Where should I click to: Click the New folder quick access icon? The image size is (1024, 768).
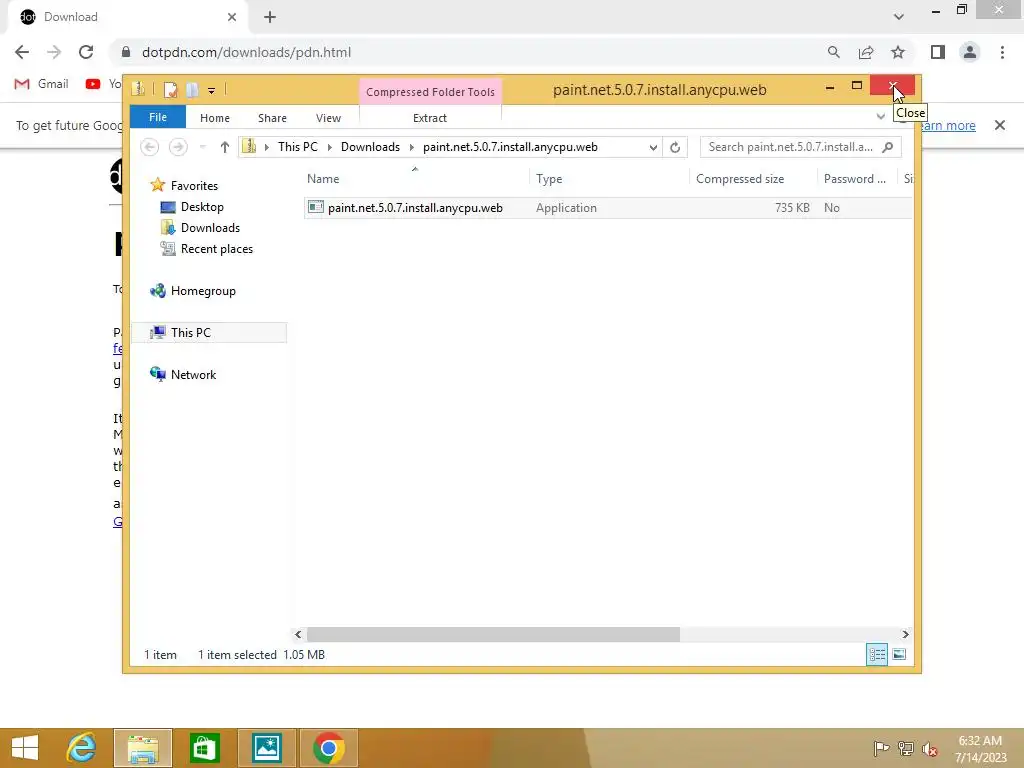click(192, 89)
